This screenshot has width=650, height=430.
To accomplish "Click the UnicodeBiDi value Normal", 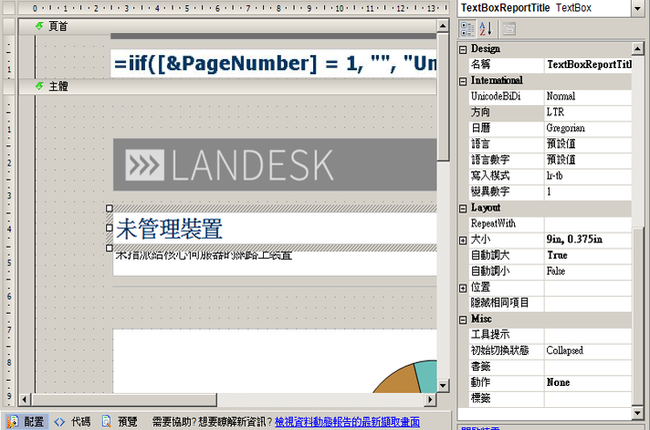I will pyautogui.click(x=588, y=97).
